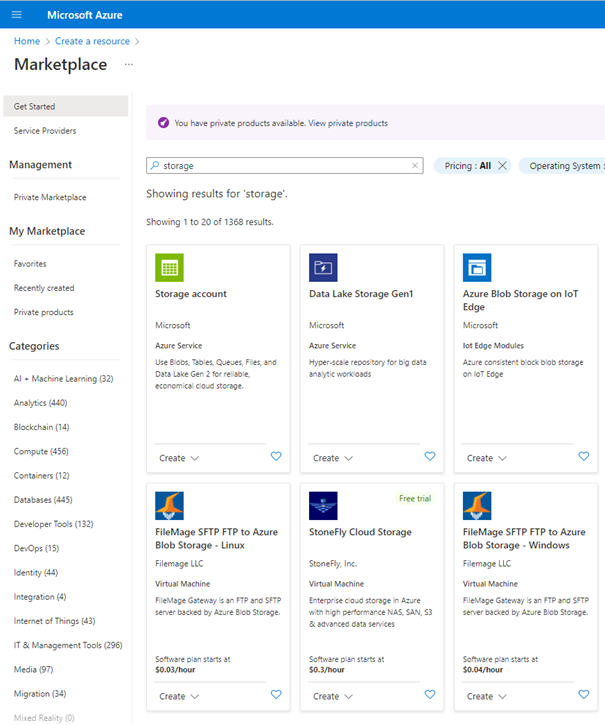Open Private Marketplace in the Management section
Screen dimensions: 605x725
(x=50, y=197)
